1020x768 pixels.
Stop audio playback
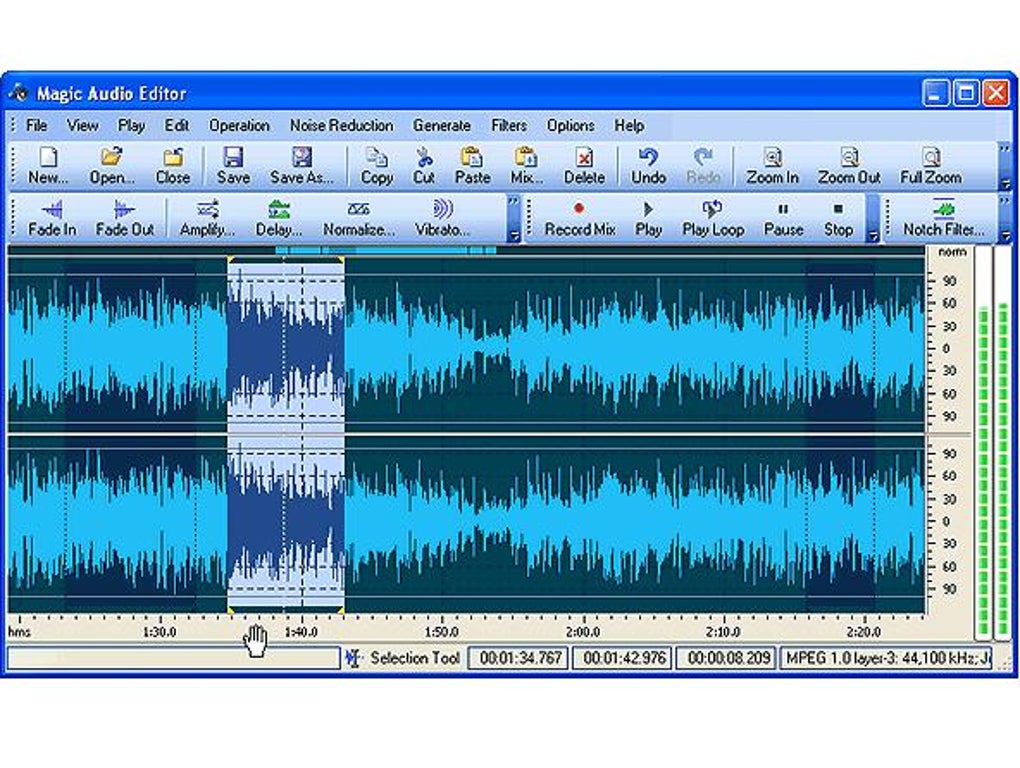(x=838, y=210)
